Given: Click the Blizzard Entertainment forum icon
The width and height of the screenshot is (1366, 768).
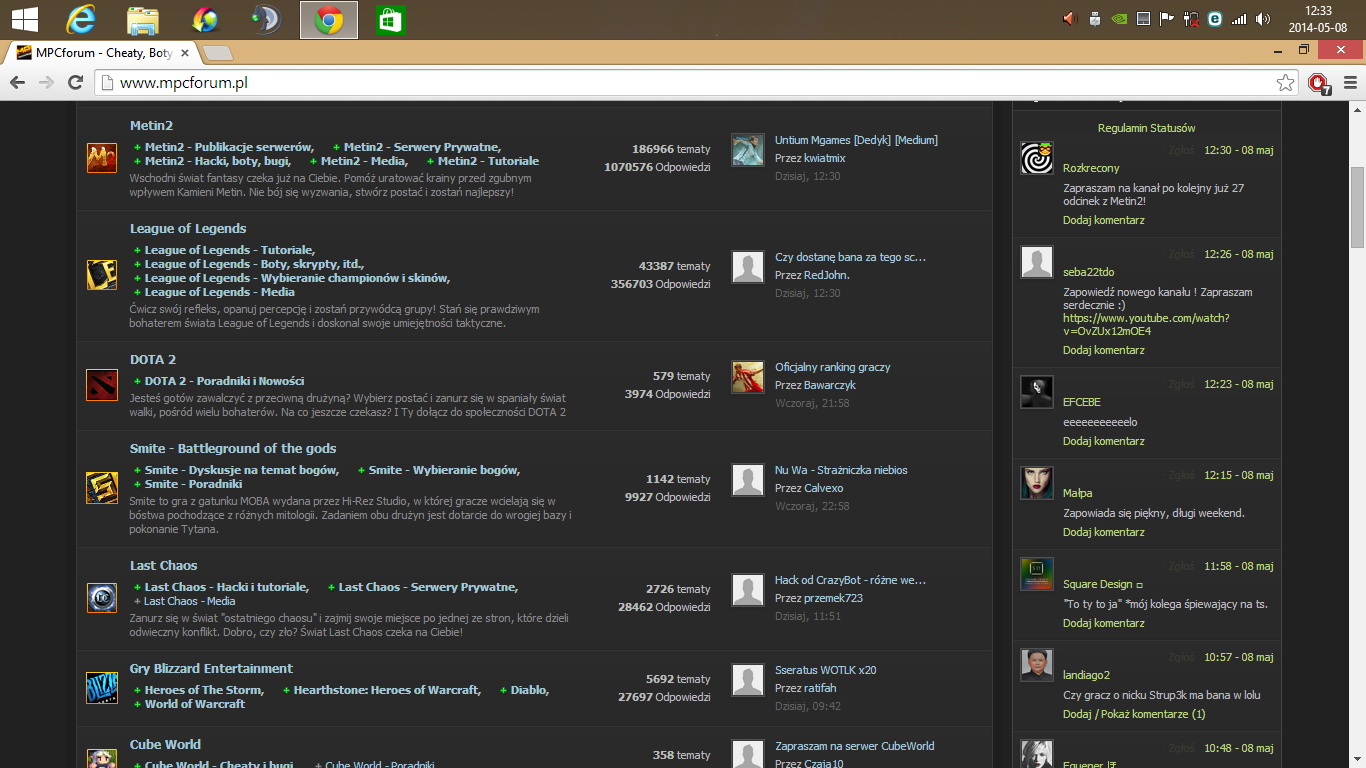Looking at the screenshot, I should coord(102,688).
